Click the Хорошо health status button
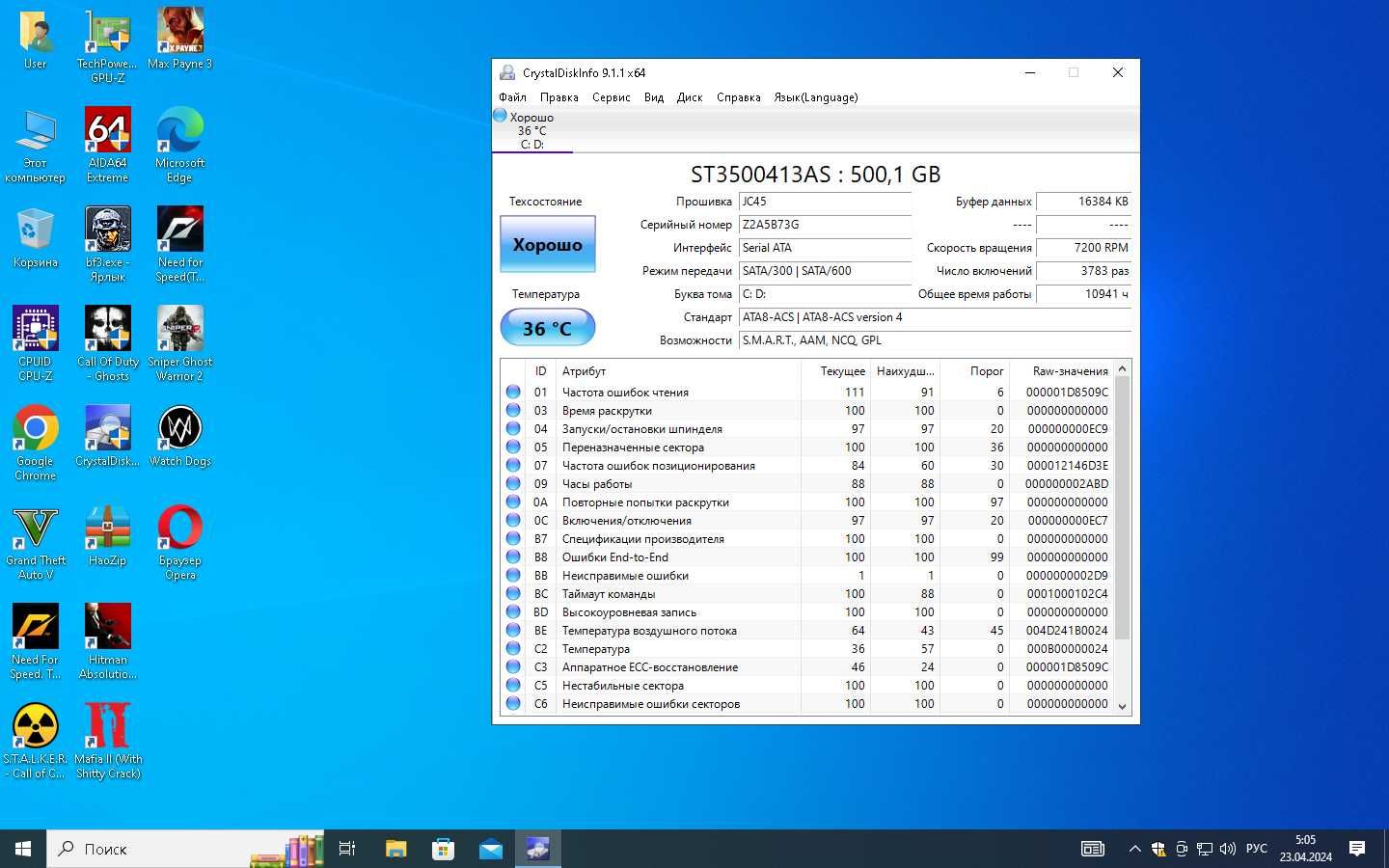1389x868 pixels. pyautogui.click(x=548, y=244)
